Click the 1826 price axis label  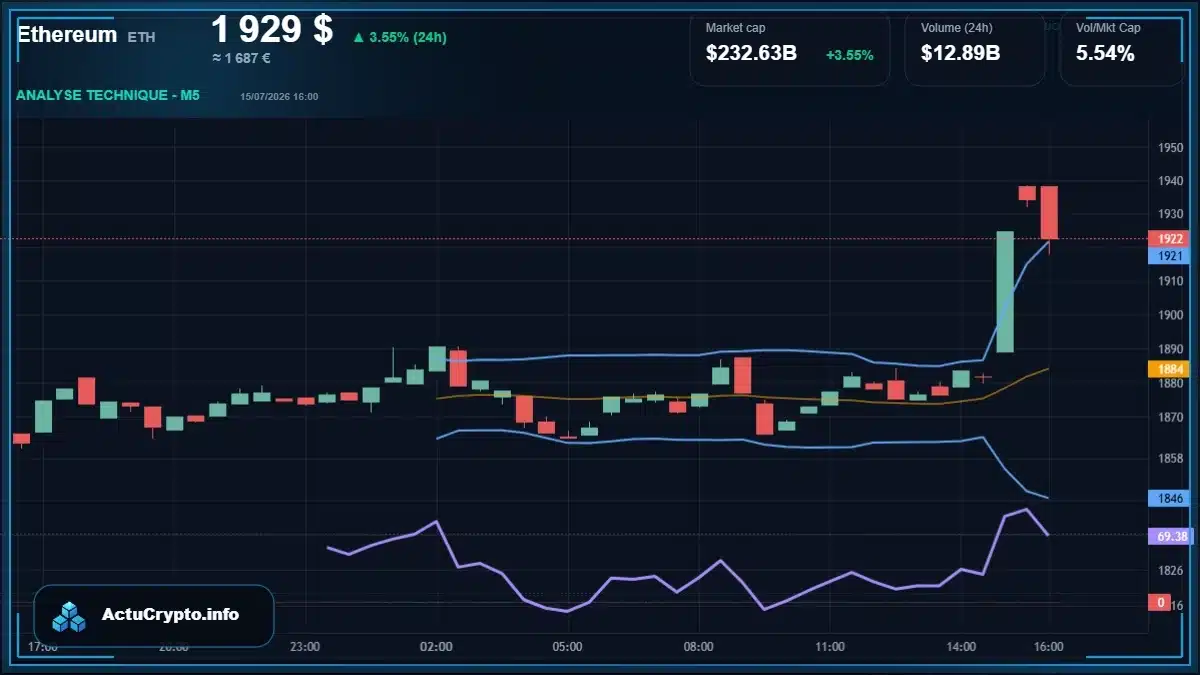pos(1171,570)
